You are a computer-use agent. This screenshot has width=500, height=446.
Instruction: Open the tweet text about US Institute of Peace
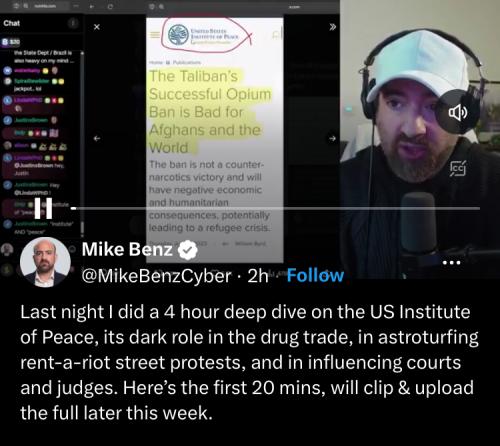tap(249, 363)
